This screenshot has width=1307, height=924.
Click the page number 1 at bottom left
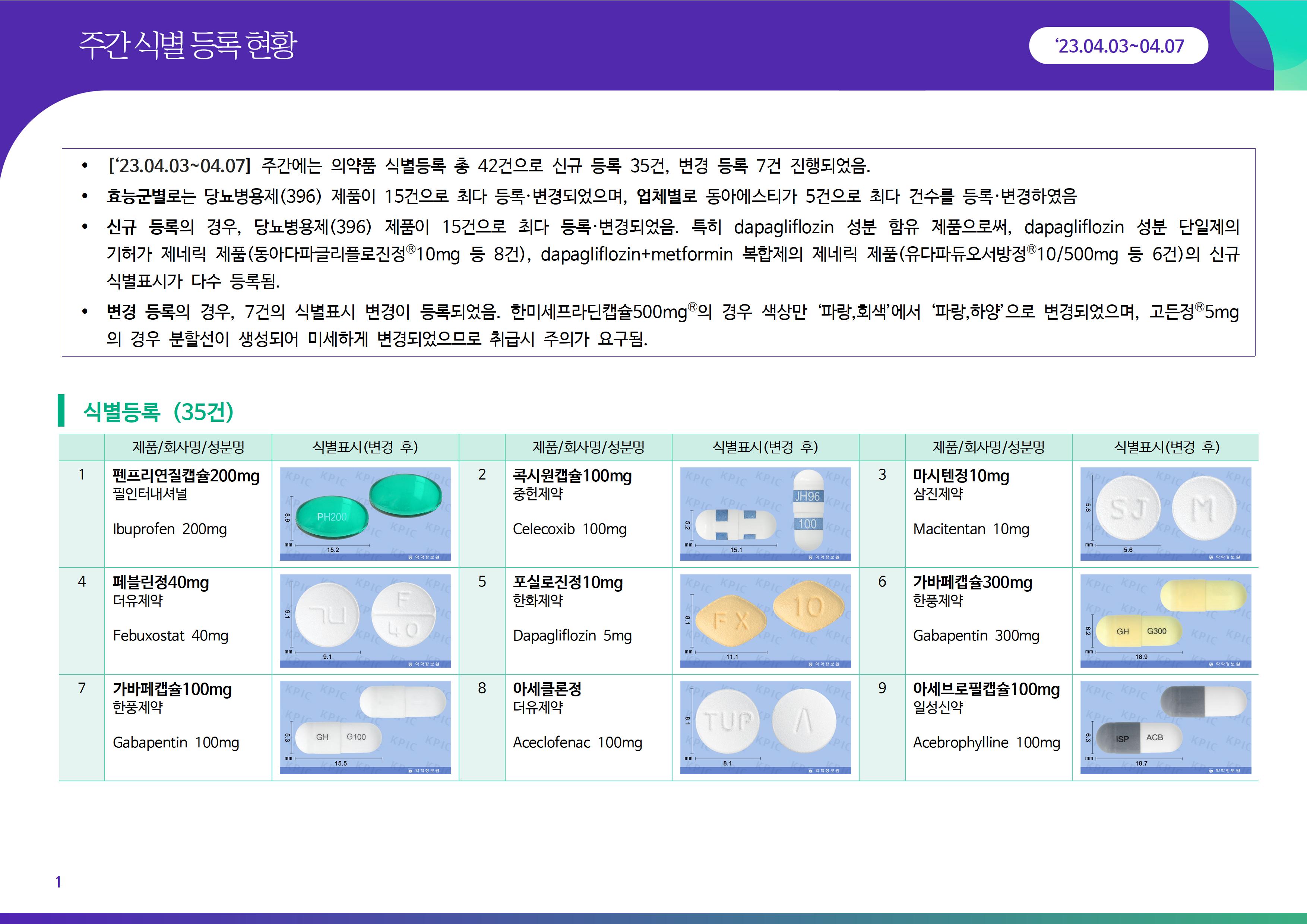coord(58,882)
